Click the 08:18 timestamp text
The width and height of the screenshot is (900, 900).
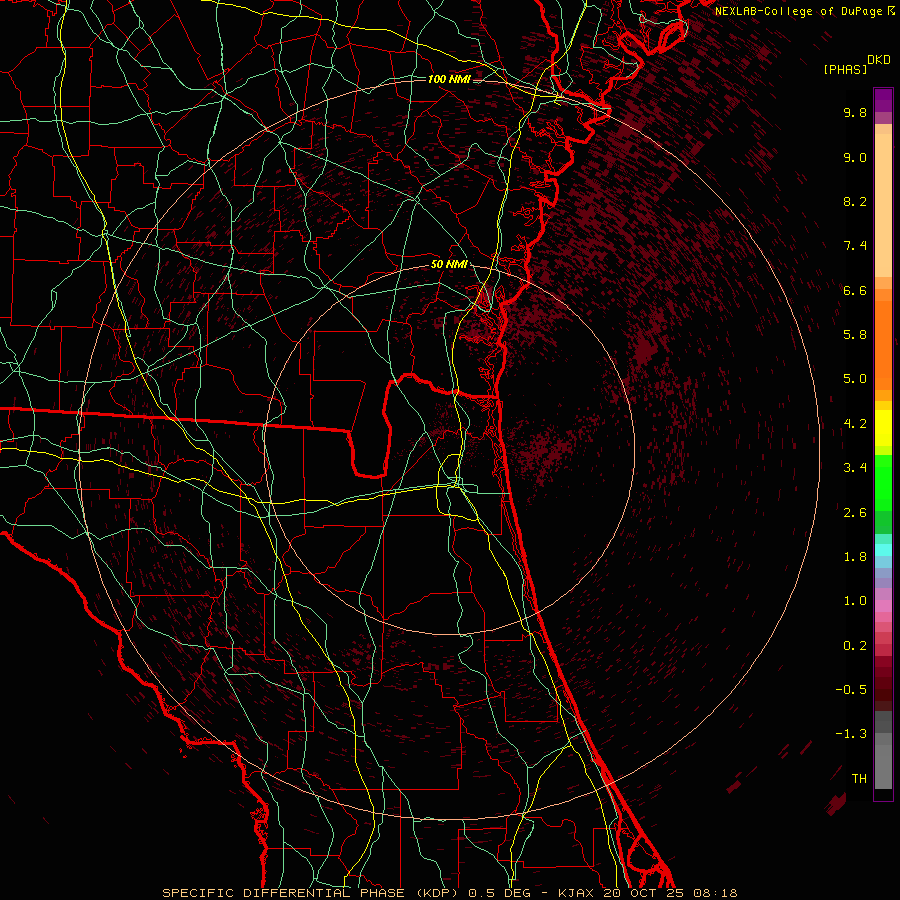tap(715, 893)
